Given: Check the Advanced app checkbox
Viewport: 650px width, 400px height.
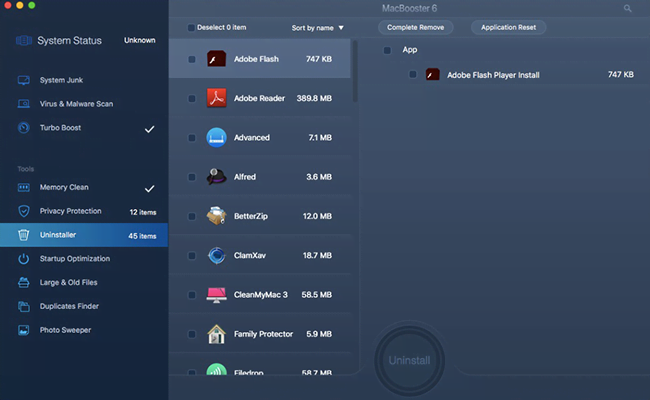Looking at the screenshot, I should point(192,138).
